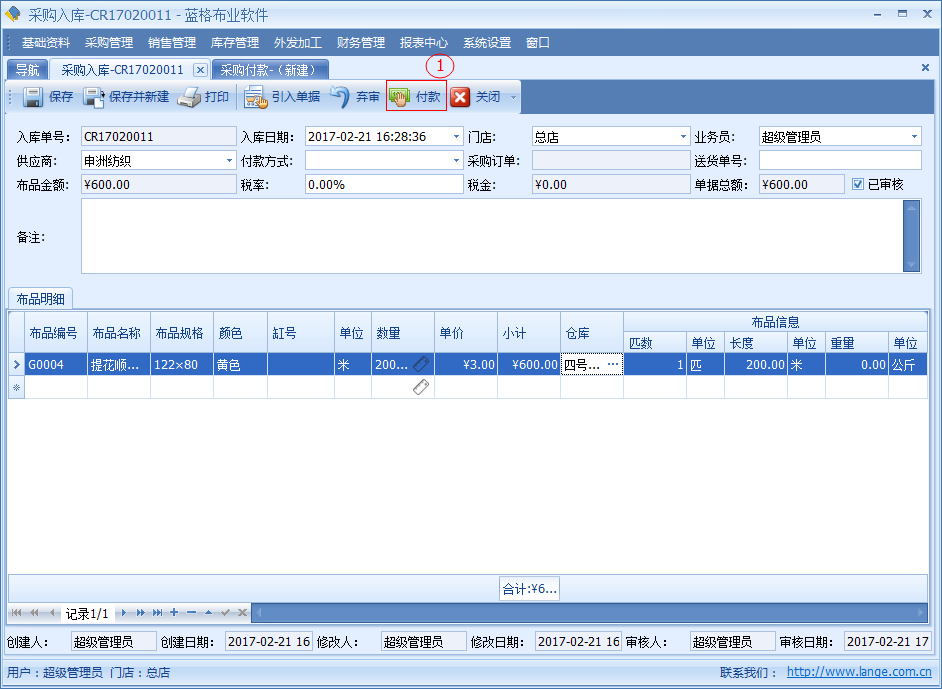Viewport: 942px width, 689px height.
Task: Open the payment method (付款方式) dropdown
Action: 456,160
